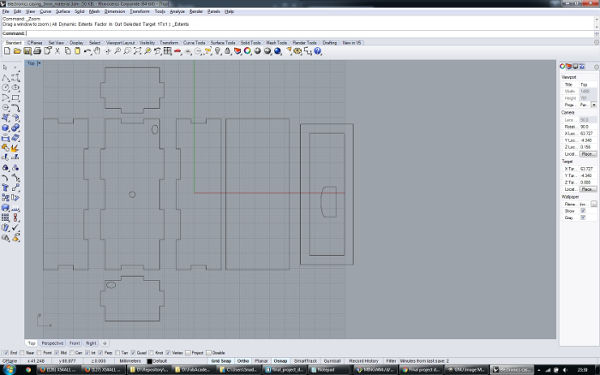Screen dimensions: 600x375
Task: Select the Rectangle tool in sidebar
Action: 16,98
